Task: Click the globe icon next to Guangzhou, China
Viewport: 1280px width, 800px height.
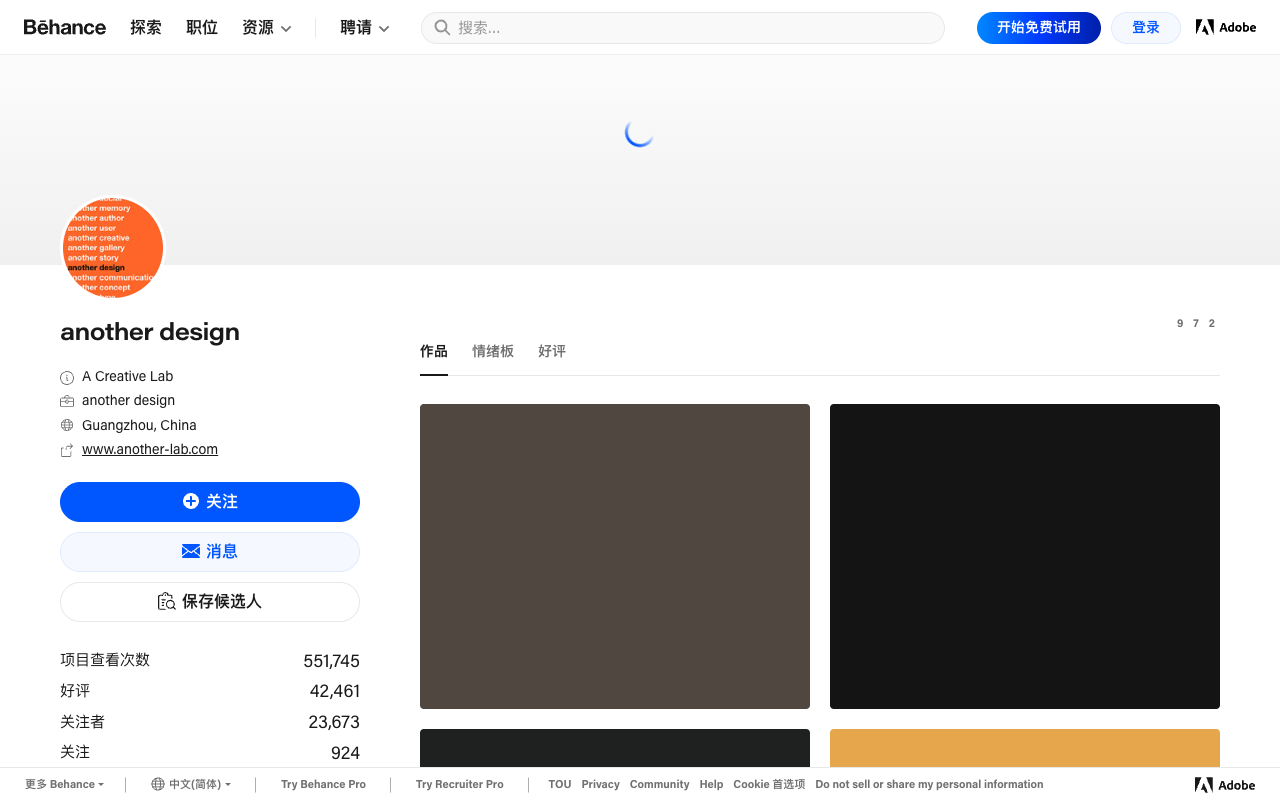Action: pyautogui.click(x=67, y=425)
